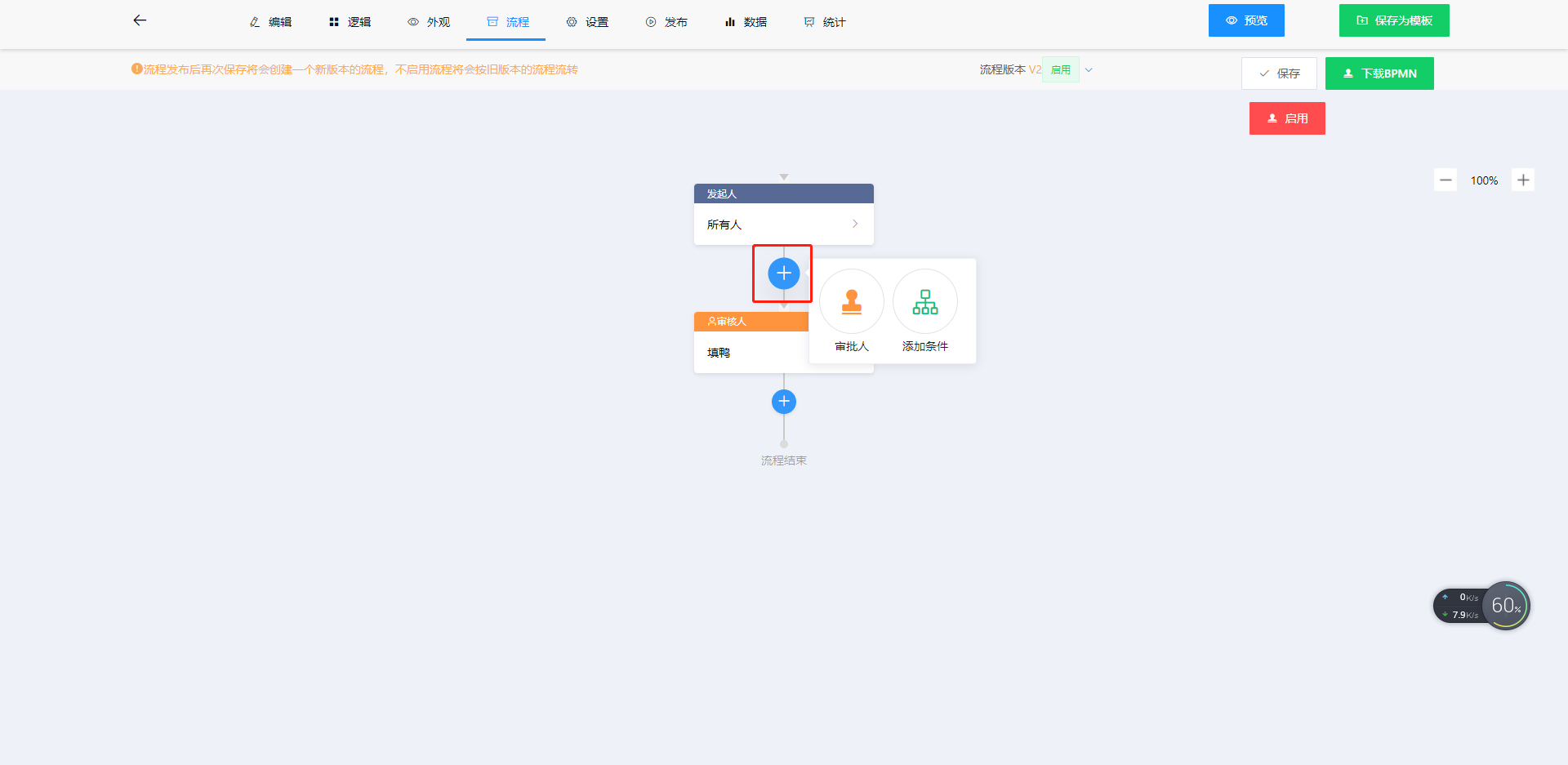The image size is (1568, 765).
Task: Open the 设置 tab
Action: (x=587, y=22)
